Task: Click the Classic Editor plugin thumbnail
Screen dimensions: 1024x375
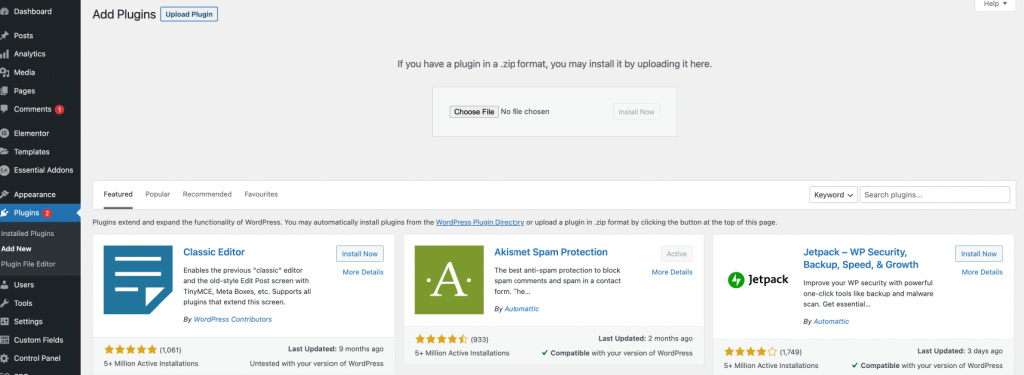Action: (138, 280)
